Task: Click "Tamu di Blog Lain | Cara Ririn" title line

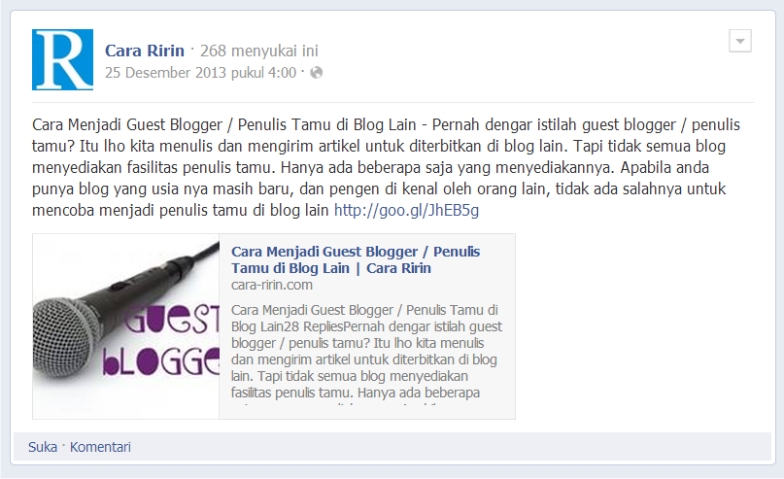Action: (331, 268)
